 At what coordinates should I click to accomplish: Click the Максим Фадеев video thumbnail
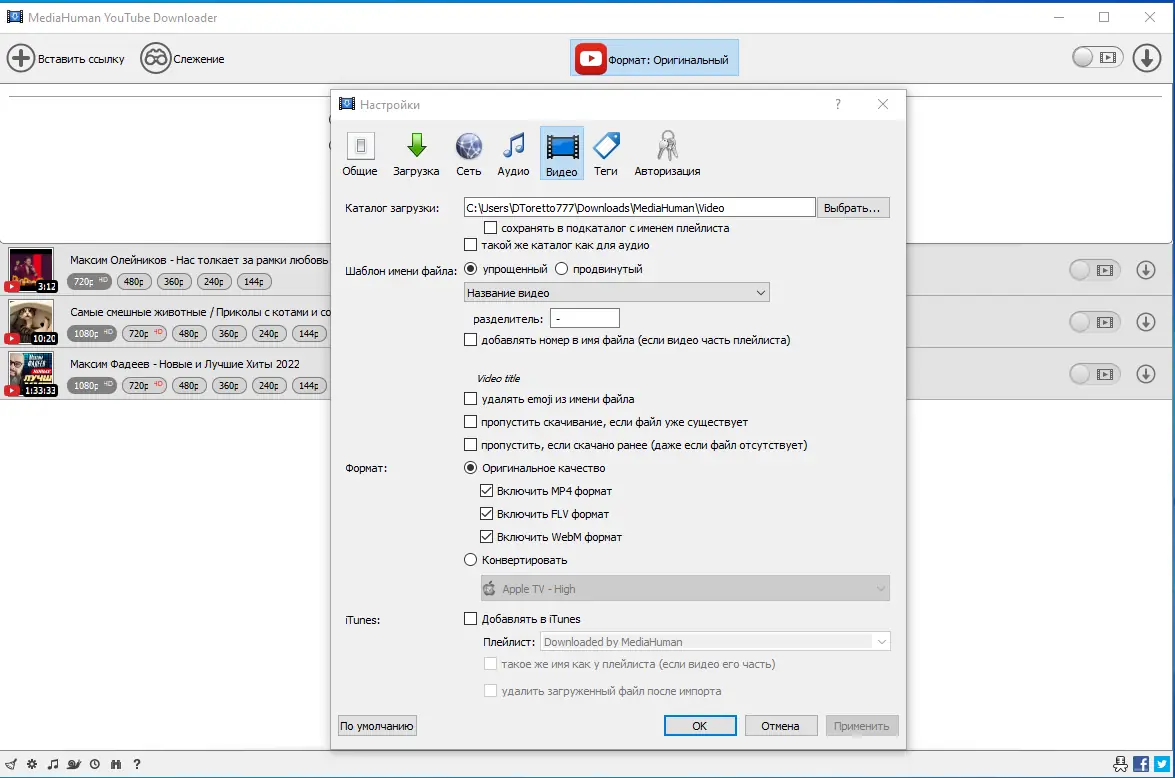[31, 373]
